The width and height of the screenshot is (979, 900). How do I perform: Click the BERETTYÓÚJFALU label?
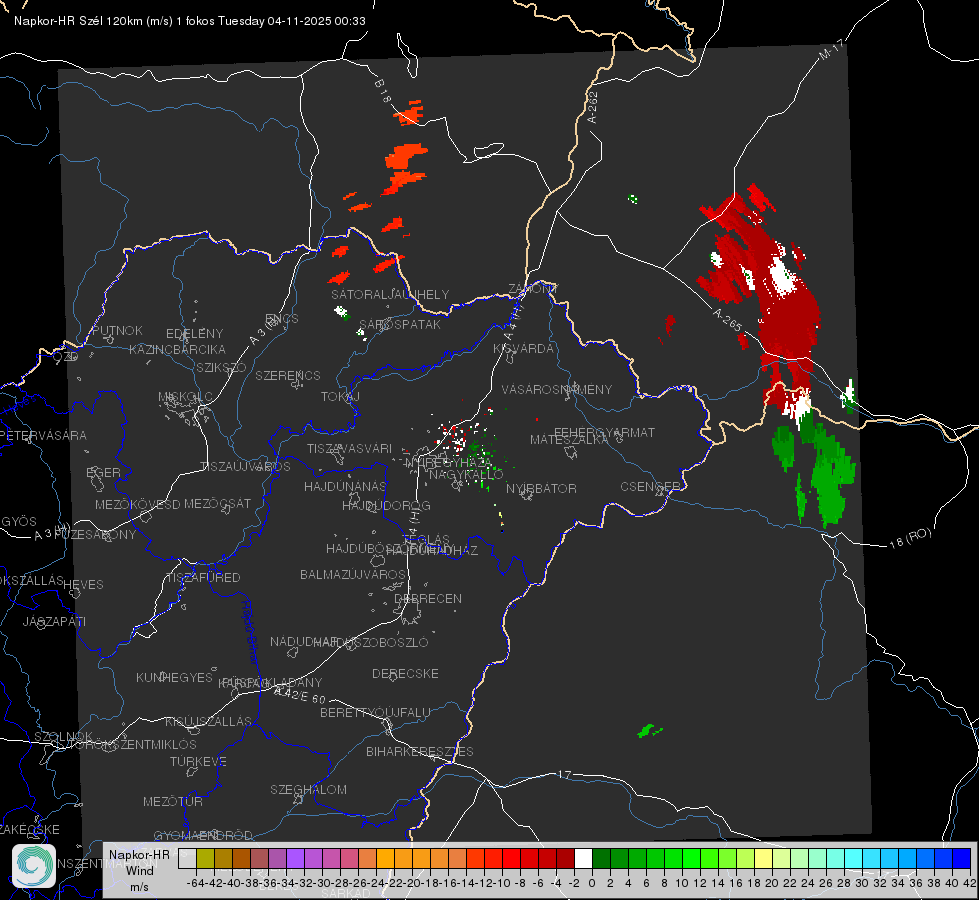[x=375, y=713]
